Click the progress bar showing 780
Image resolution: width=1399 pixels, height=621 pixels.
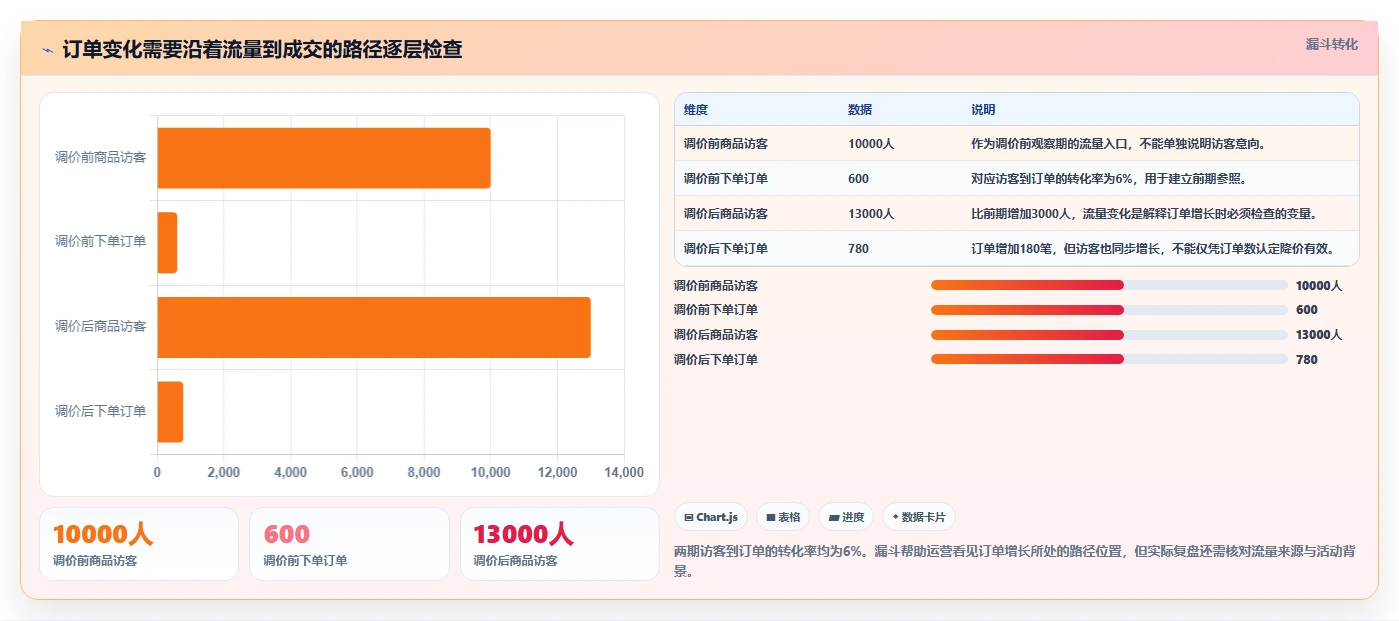[1109, 359]
